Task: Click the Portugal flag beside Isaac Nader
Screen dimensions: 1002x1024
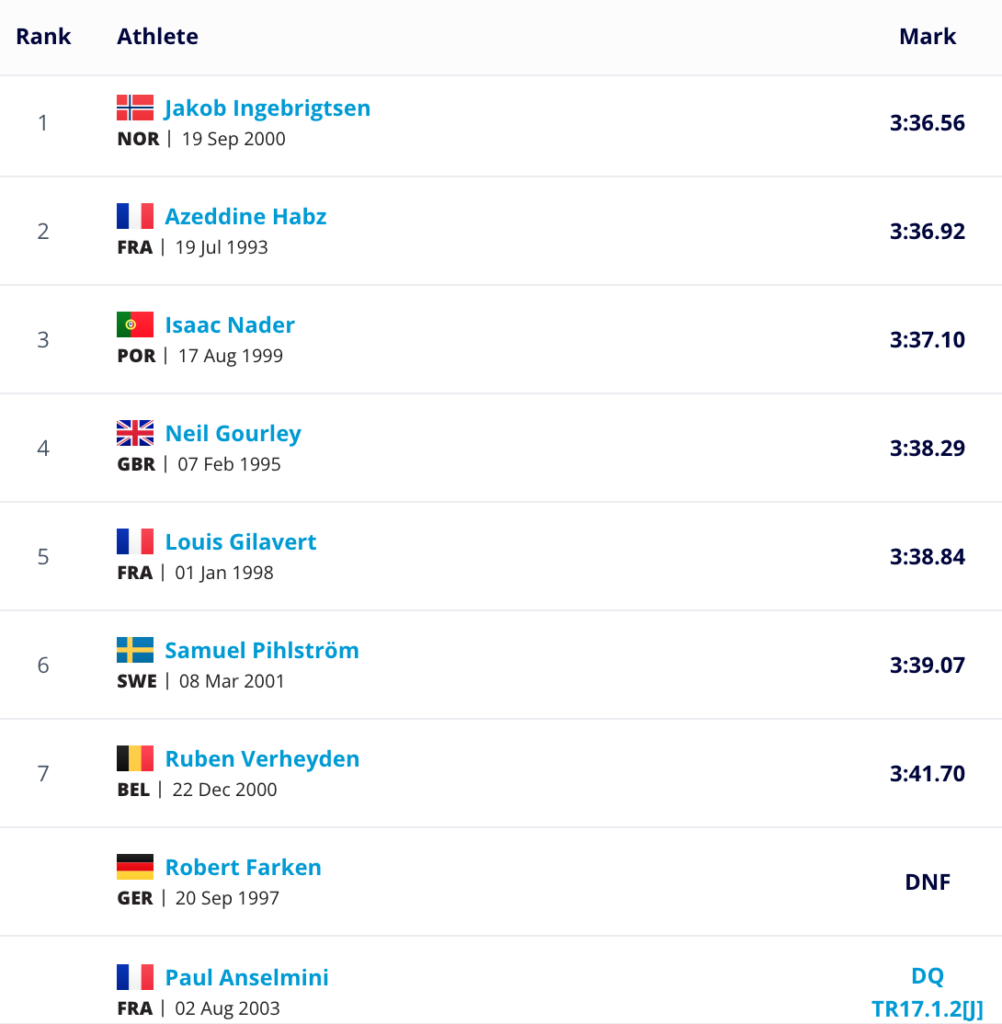Action: click(x=135, y=325)
